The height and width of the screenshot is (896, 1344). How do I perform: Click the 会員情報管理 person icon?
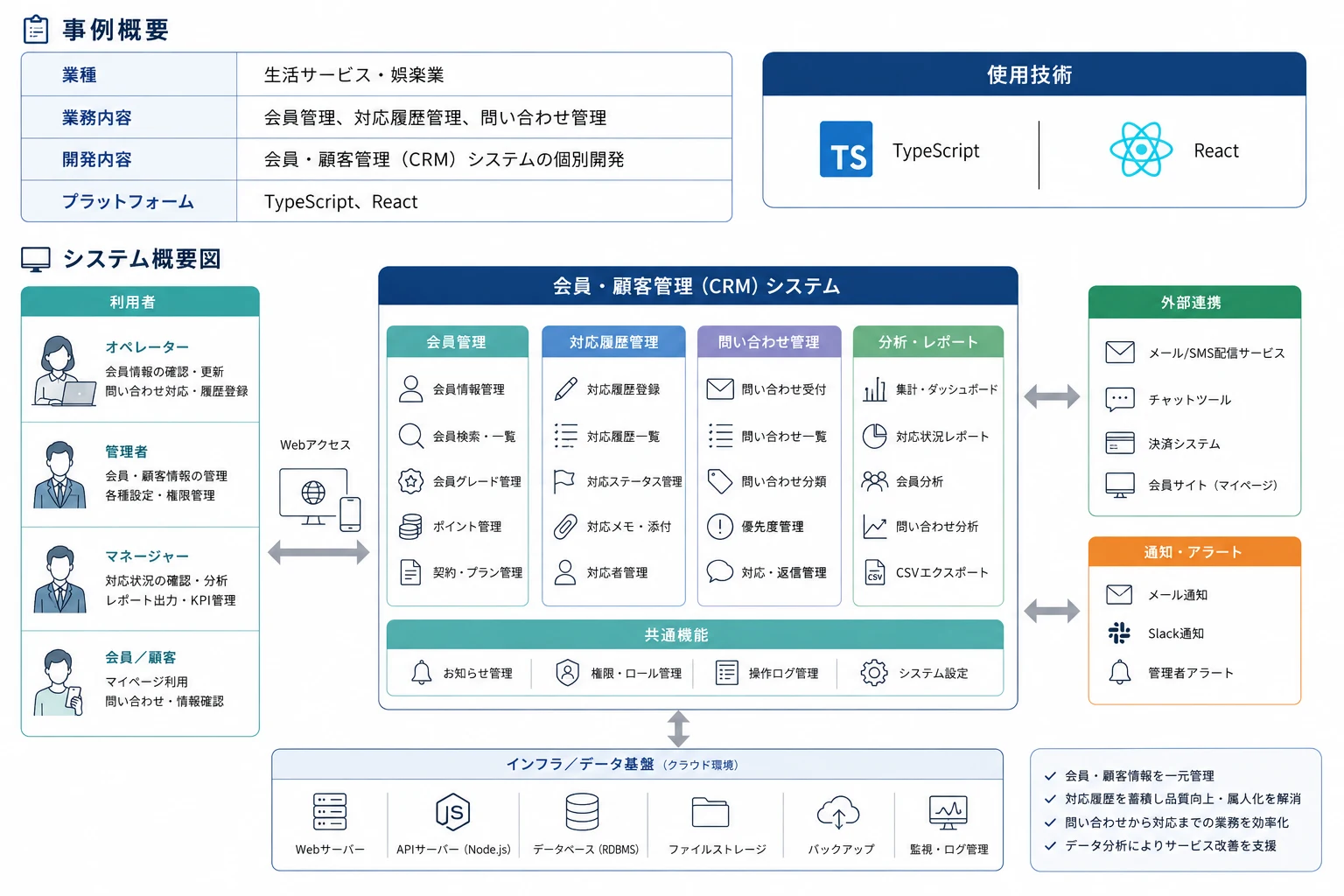(x=410, y=388)
